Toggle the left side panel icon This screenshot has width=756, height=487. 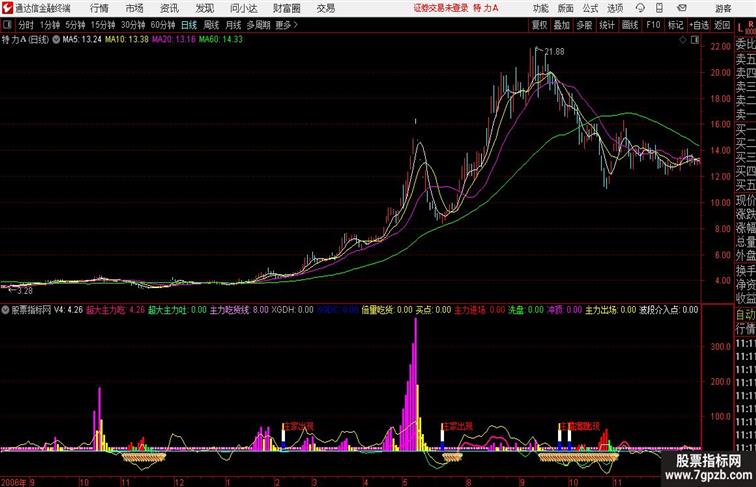[7, 25]
